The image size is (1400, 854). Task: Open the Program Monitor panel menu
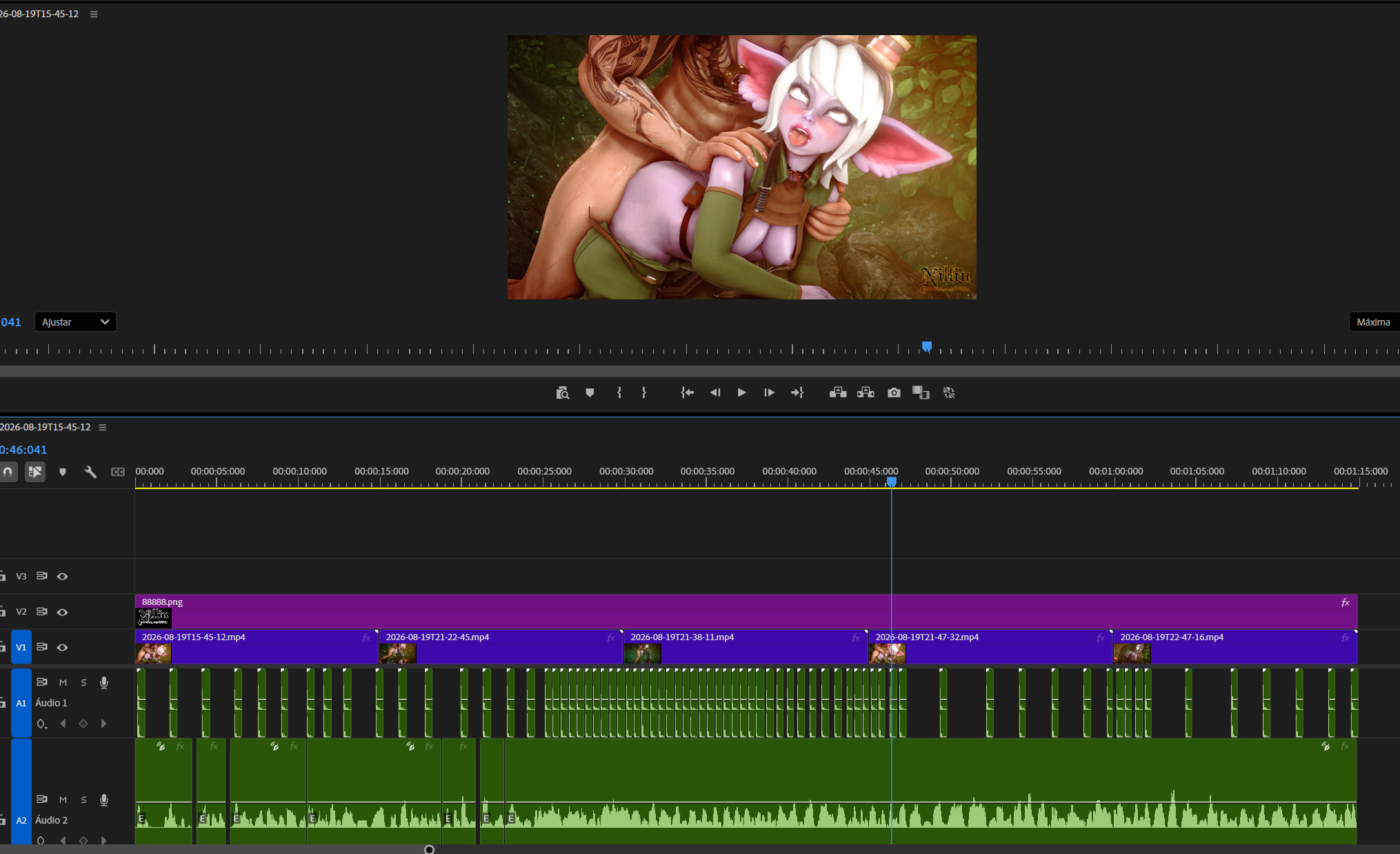tap(94, 14)
